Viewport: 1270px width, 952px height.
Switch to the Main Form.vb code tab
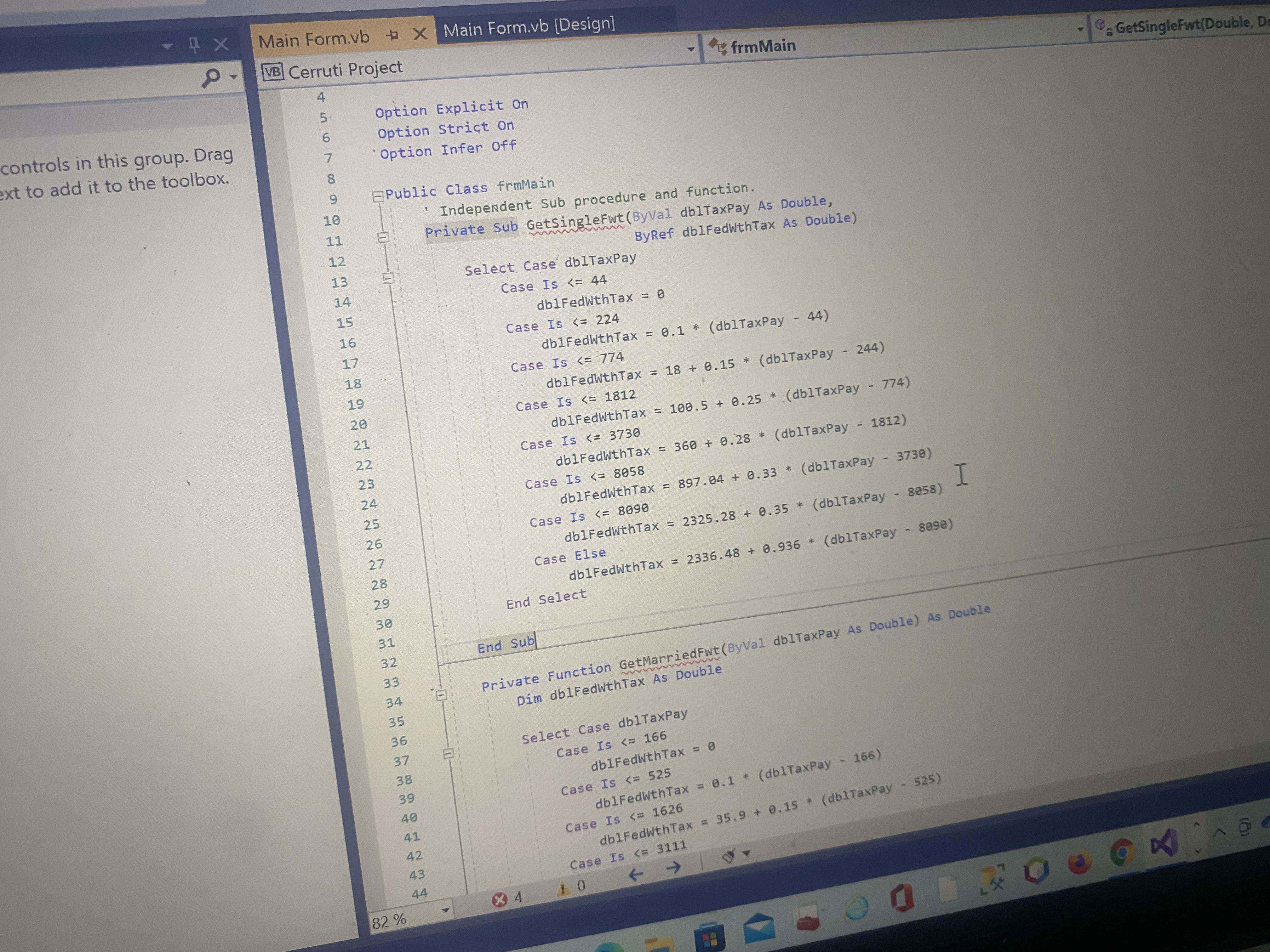[x=314, y=40]
